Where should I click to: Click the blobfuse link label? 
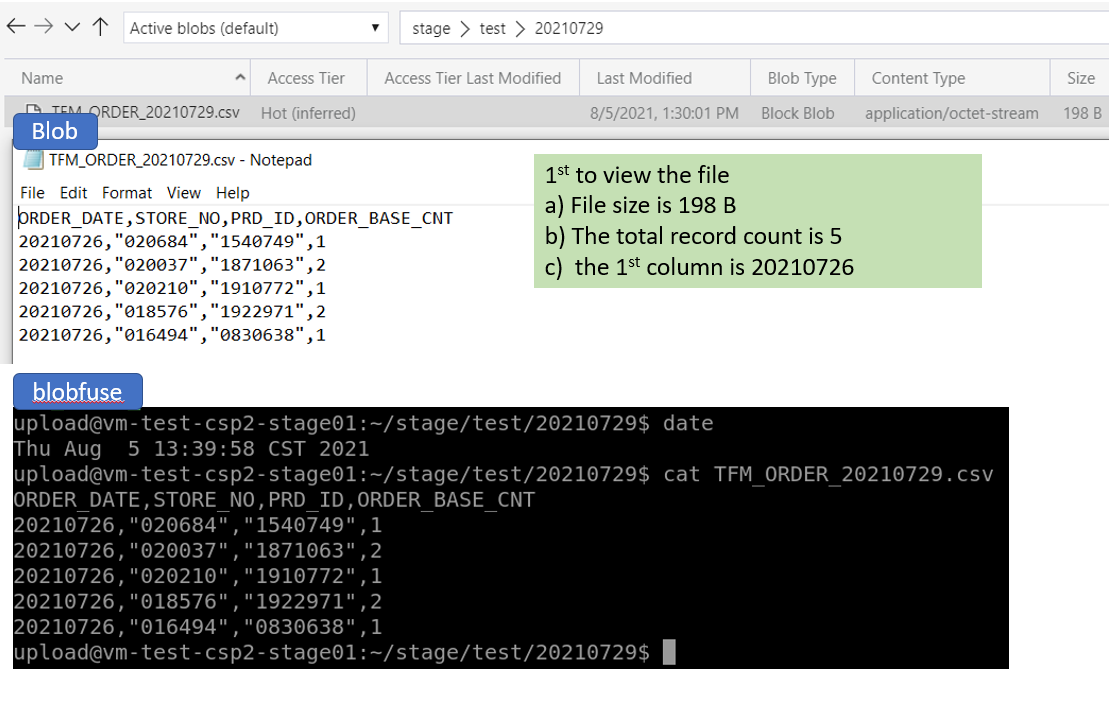77,391
